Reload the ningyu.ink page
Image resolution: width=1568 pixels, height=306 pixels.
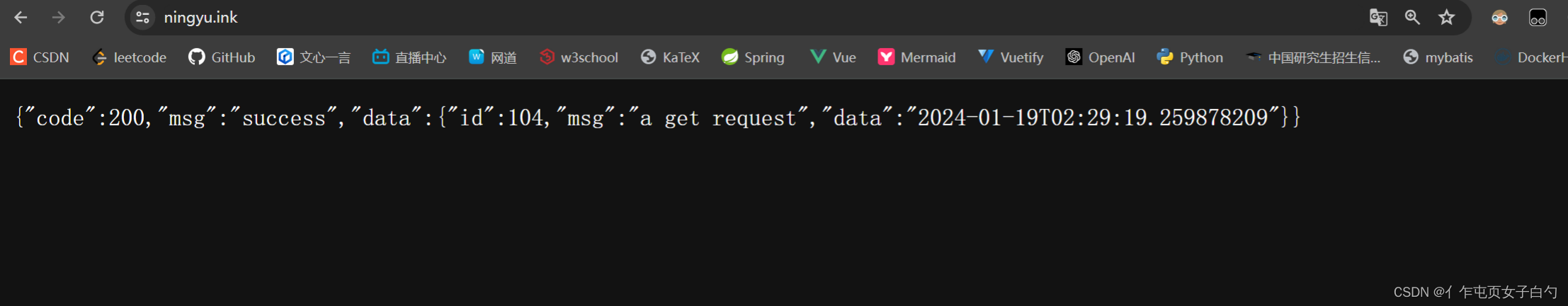[x=97, y=17]
